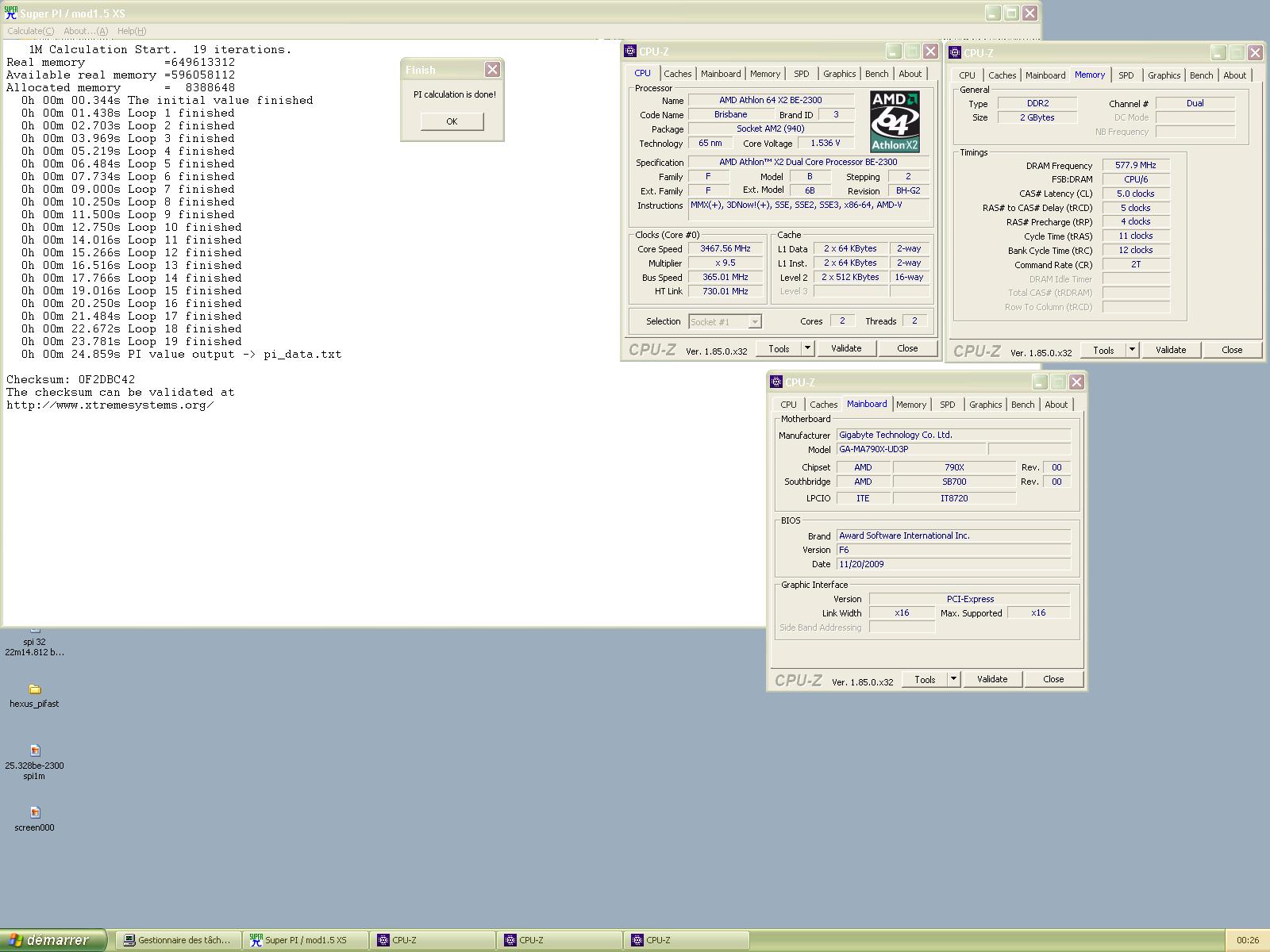
Task: Open Mainboard tab in CPU window
Action: (721, 74)
